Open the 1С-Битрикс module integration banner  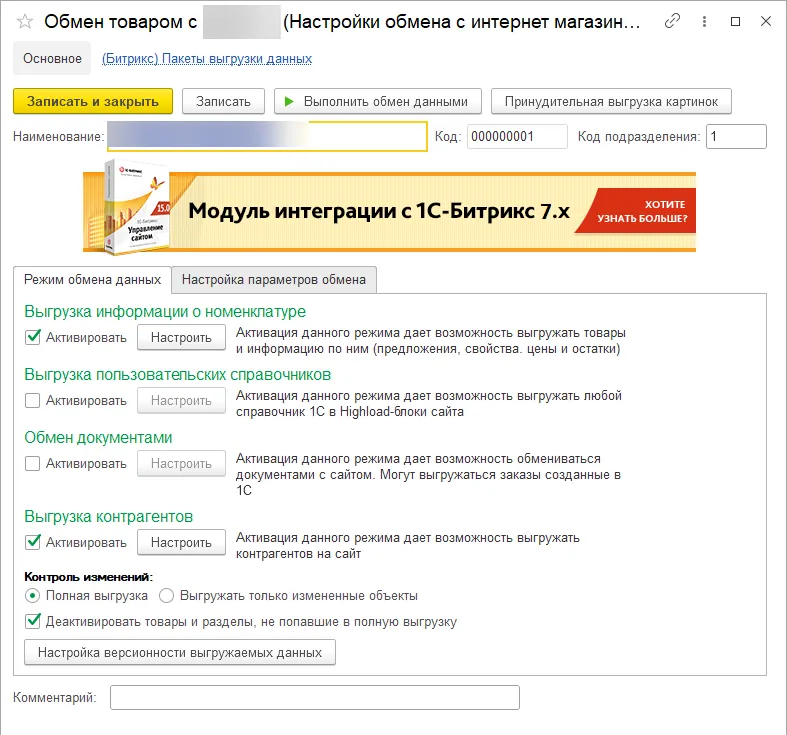[x=389, y=208]
